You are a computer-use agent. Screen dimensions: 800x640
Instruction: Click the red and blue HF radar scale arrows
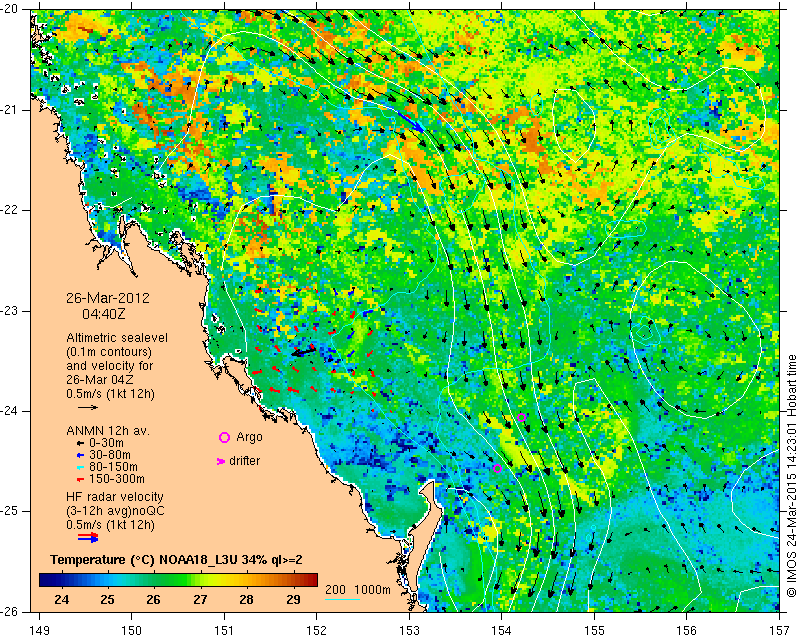tap(88, 537)
